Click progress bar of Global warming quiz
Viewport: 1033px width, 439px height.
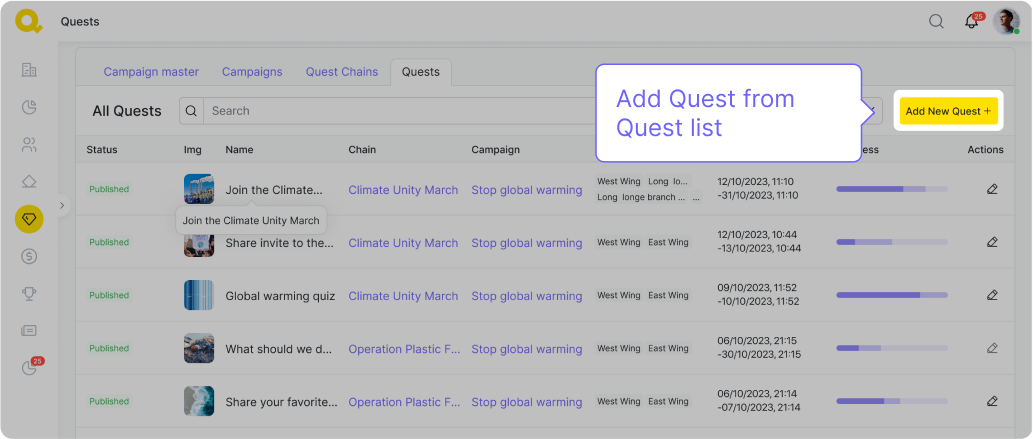892,295
